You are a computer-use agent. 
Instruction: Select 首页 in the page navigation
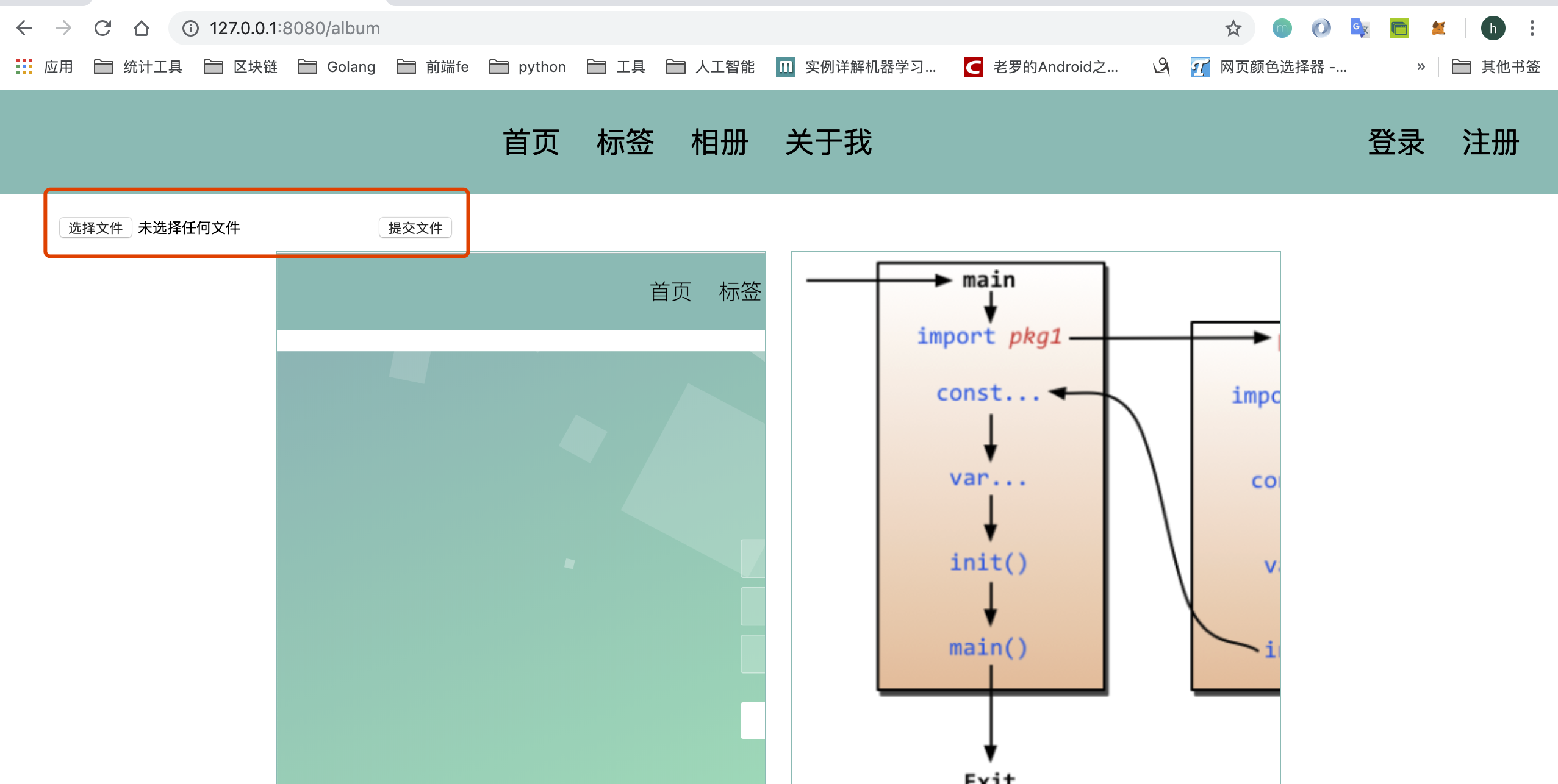tap(530, 142)
